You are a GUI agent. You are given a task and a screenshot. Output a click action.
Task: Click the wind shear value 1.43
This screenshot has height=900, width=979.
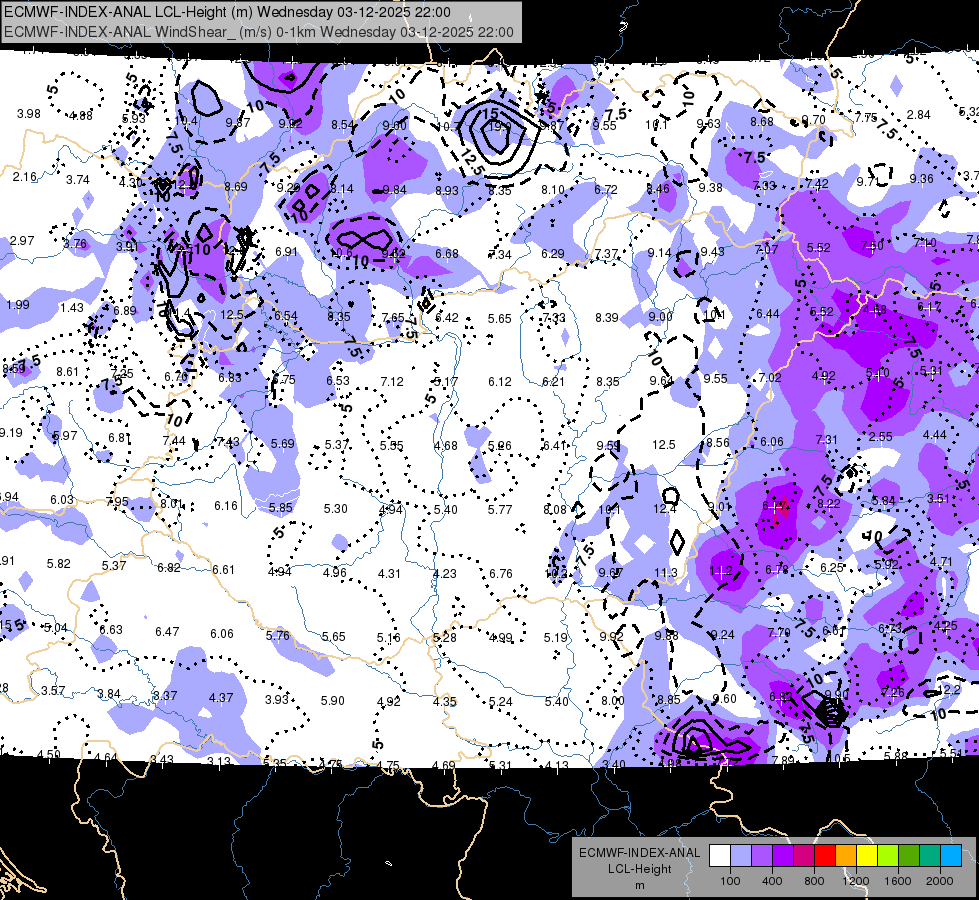pos(72,307)
